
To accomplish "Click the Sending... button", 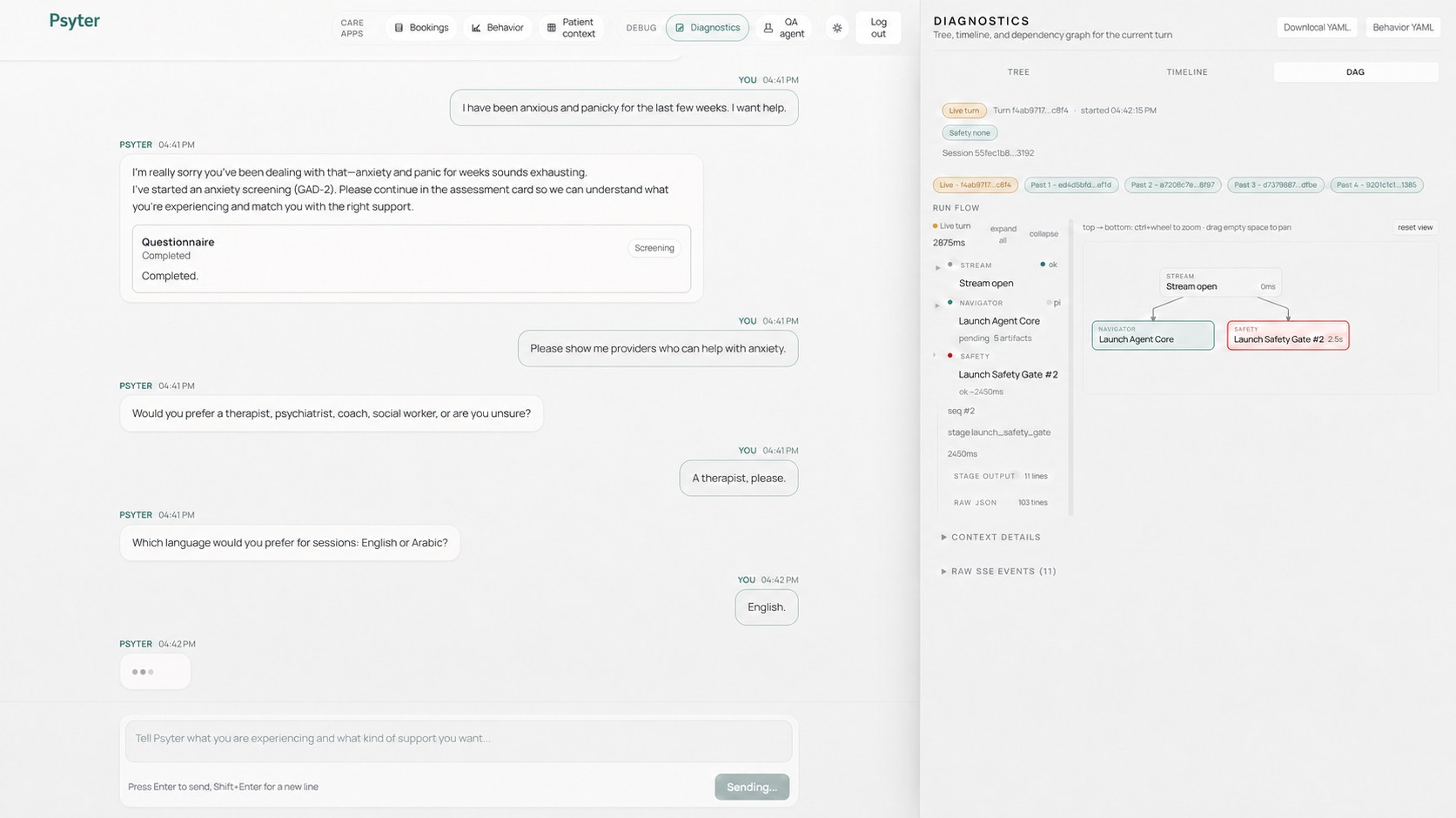I will pyautogui.click(x=752, y=787).
